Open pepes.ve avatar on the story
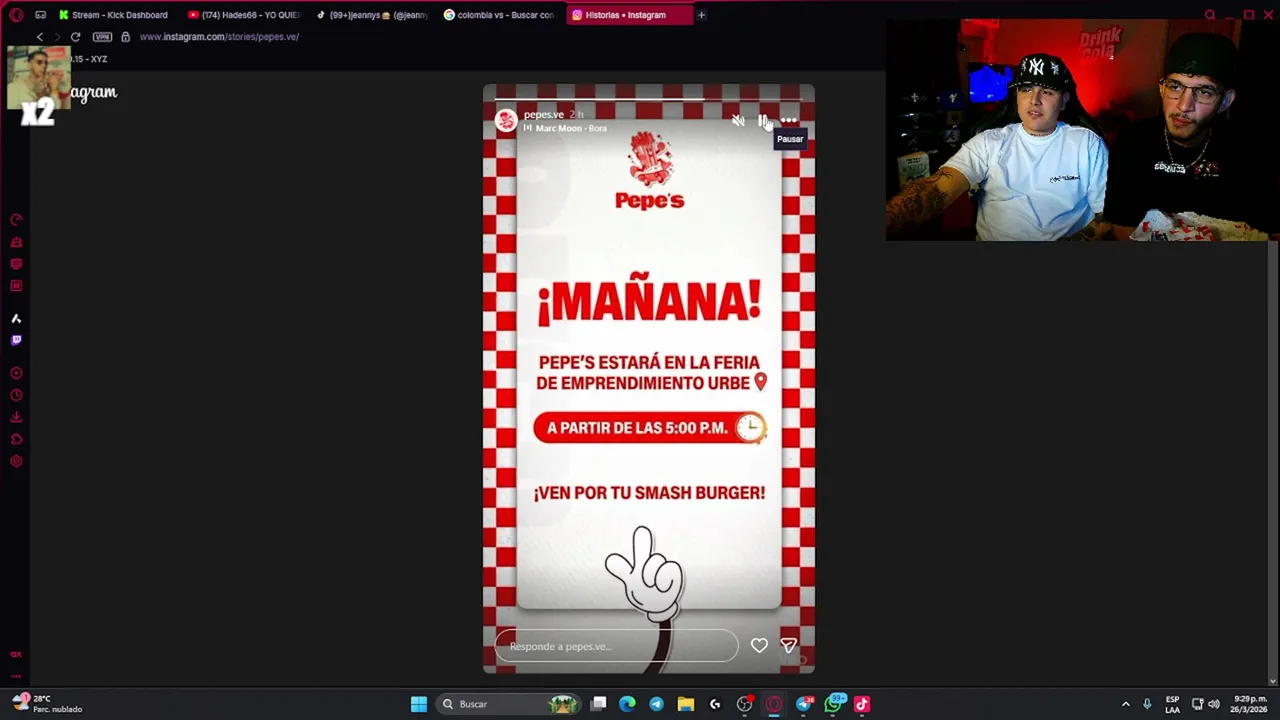The image size is (1280, 720). (x=506, y=121)
